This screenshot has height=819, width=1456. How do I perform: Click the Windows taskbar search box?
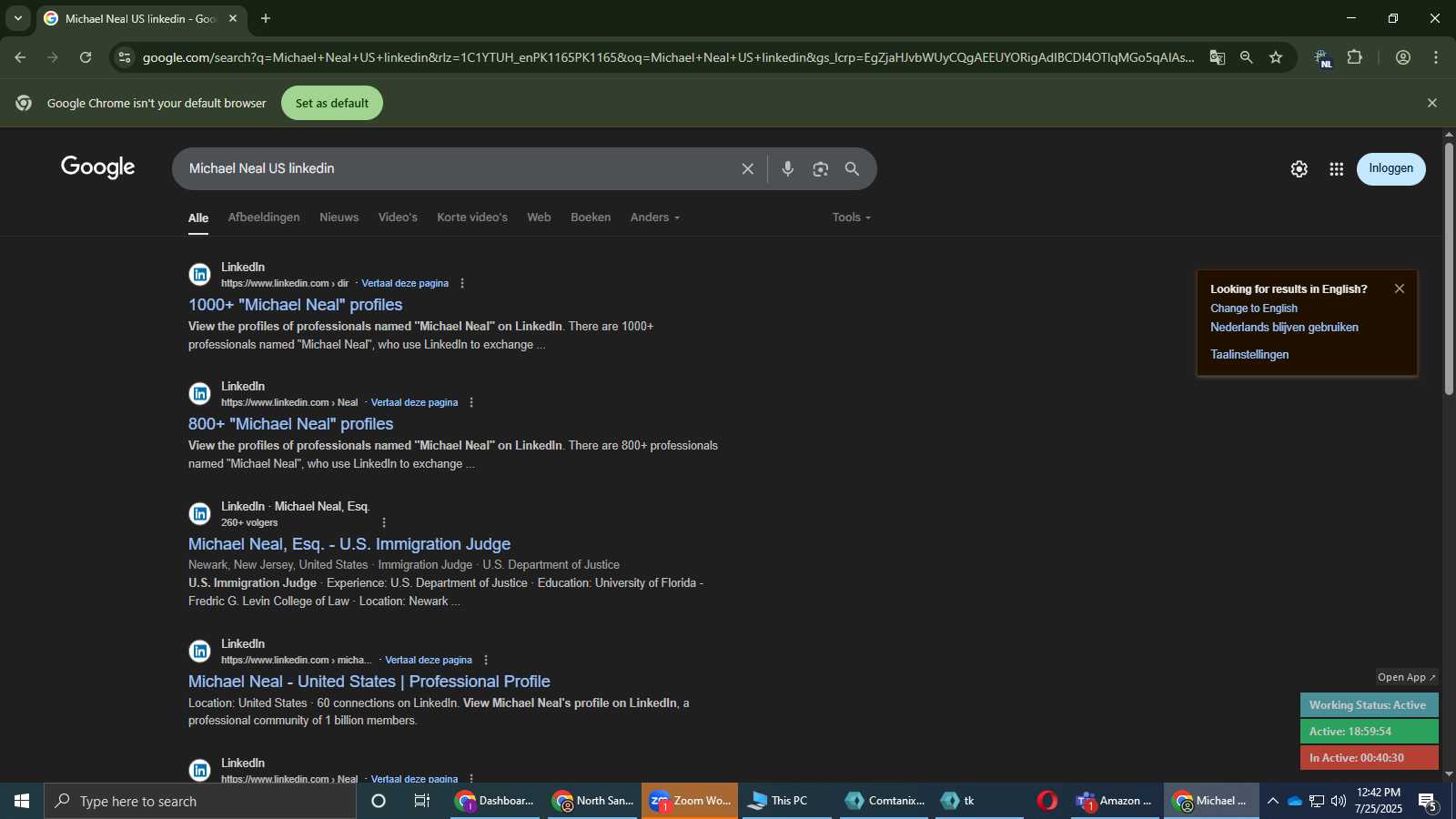coord(200,801)
